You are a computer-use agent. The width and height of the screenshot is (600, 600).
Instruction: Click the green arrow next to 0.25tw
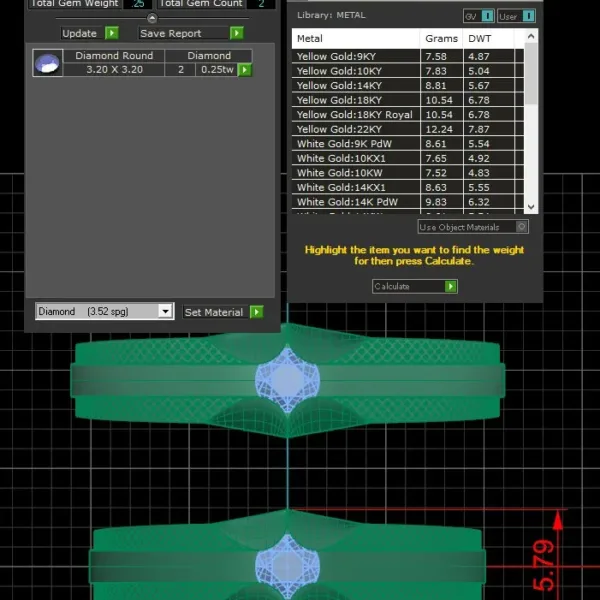pyautogui.click(x=245, y=70)
